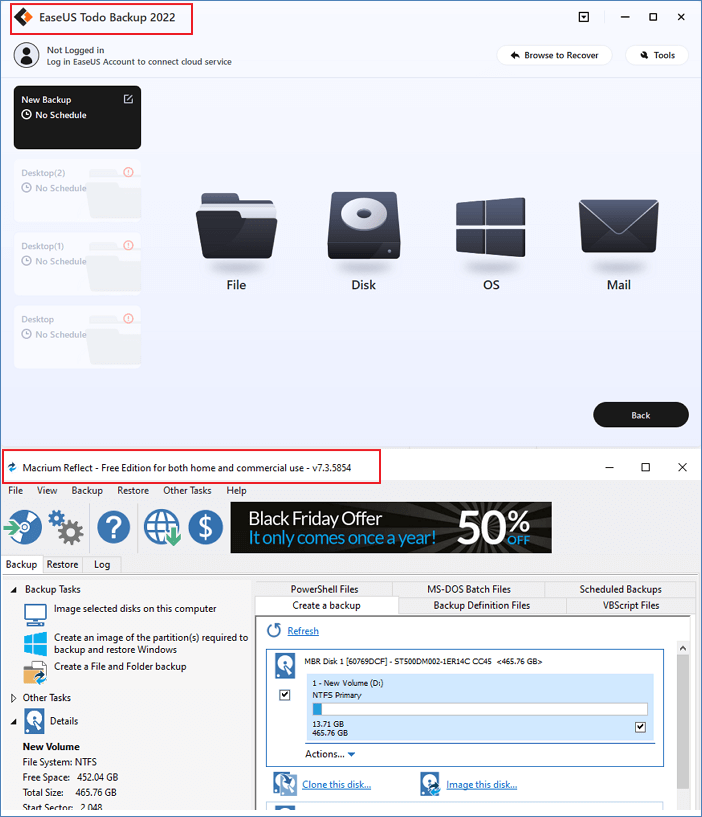
Task: Click the New Volume usage bar
Action: (x=480, y=709)
